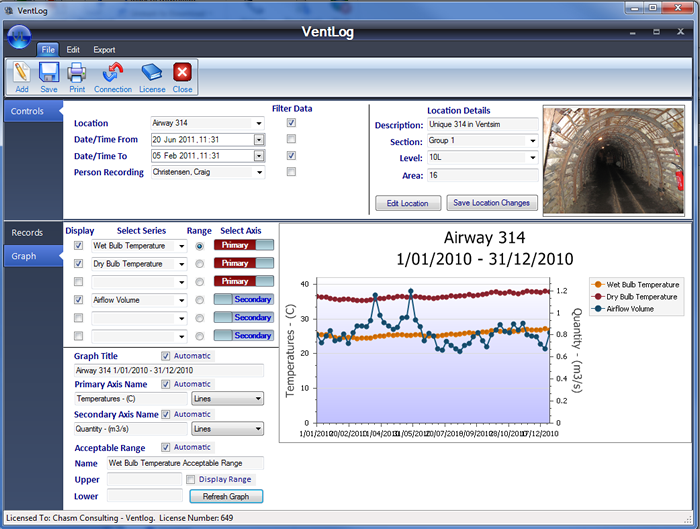Open the Date/Time From calendar dropdown
700x529 pixels.
coord(259,140)
